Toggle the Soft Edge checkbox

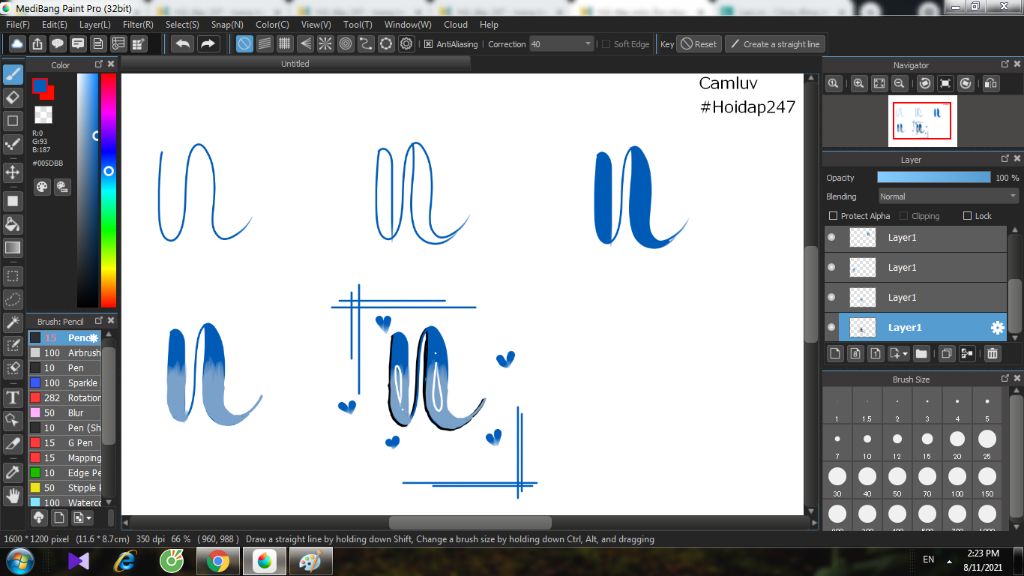click(606, 44)
